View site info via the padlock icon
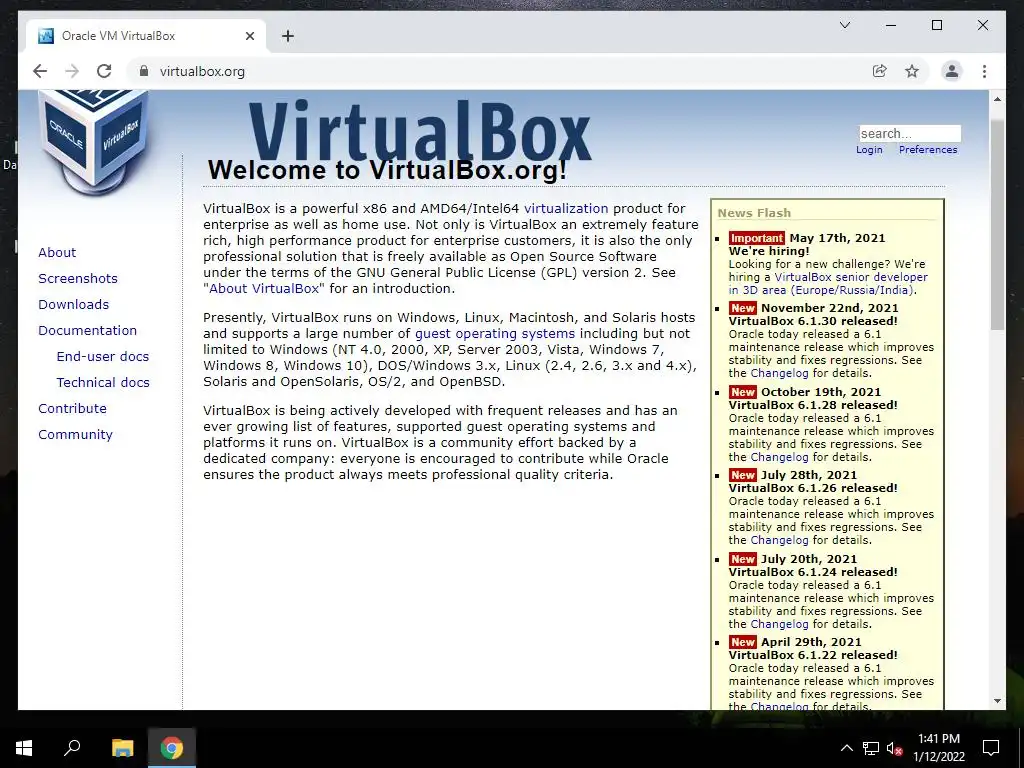The height and width of the screenshot is (768, 1024). coord(144,71)
